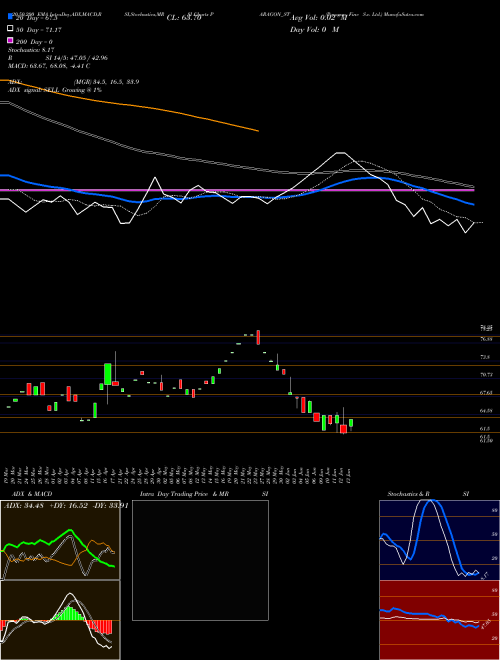
Task: Click the '50 Day = 71.17' label
Action: click(39, 30)
